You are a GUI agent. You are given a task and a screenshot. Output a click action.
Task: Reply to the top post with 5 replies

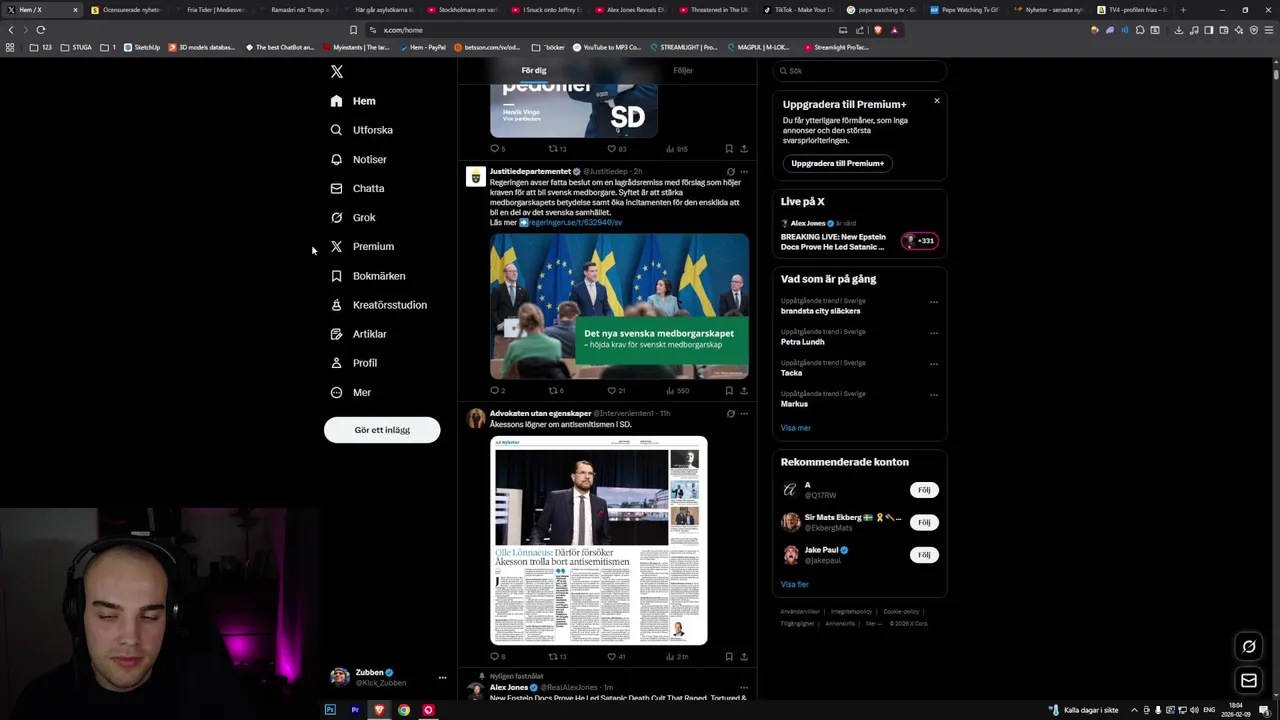pyautogui.click(x=497, y=149)
